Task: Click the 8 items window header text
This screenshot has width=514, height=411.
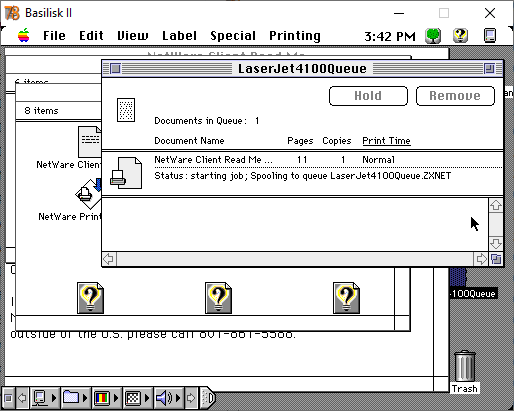Action: coord(41,111)
